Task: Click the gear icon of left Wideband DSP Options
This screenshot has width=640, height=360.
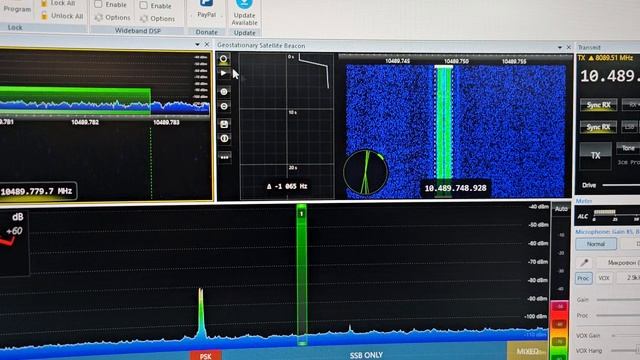Action: pyautogui.click(x=98, y=18)
